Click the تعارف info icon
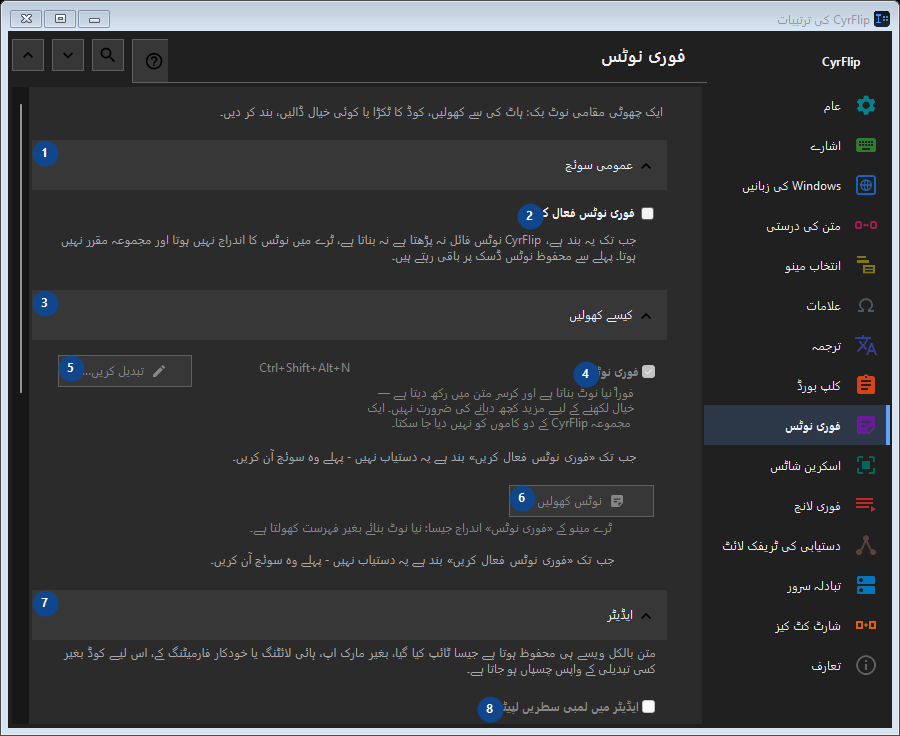This screenshot has width=900, height=736. (x=866, y=665)
